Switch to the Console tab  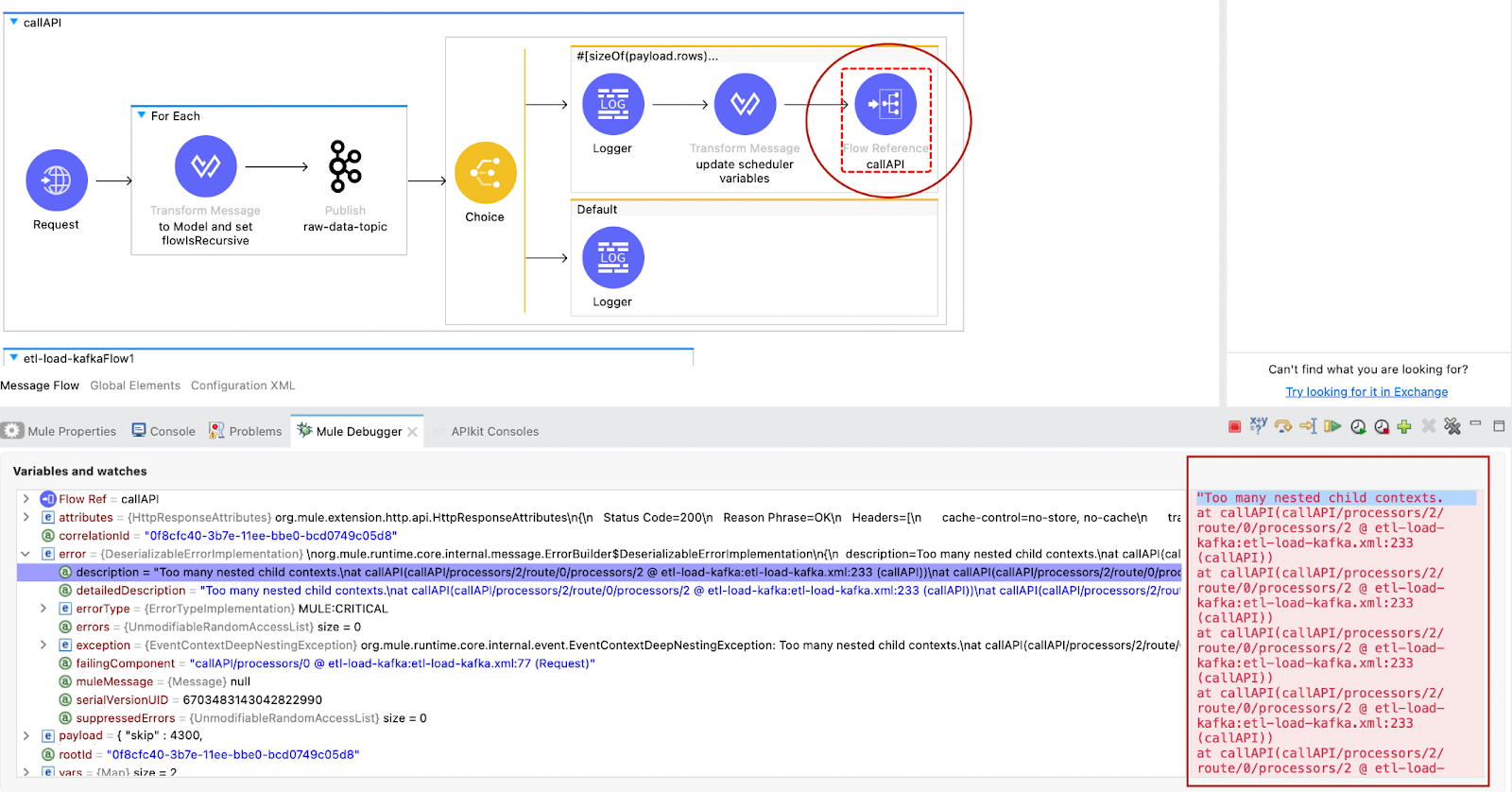pyautogui.click(x=163, y=431)
